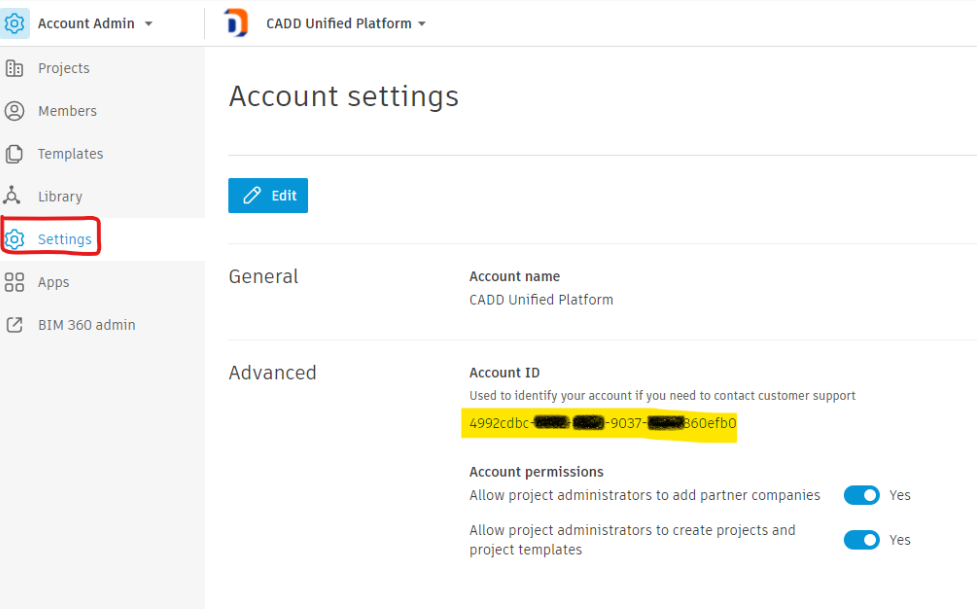Toggle off adding partner companies permission

tap(862, 495)
